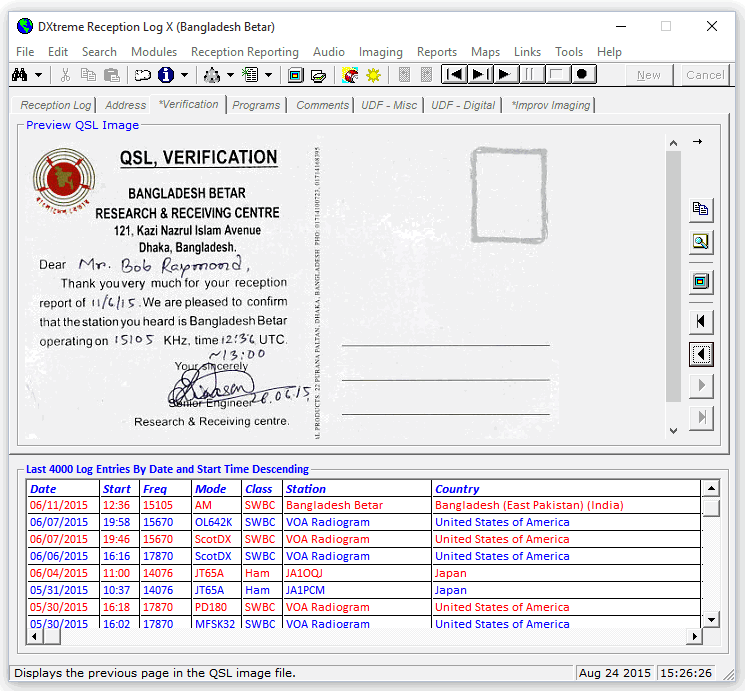Screen dimensions: 745x691
Task: Open the Edit menu
Action: (58, 52)
